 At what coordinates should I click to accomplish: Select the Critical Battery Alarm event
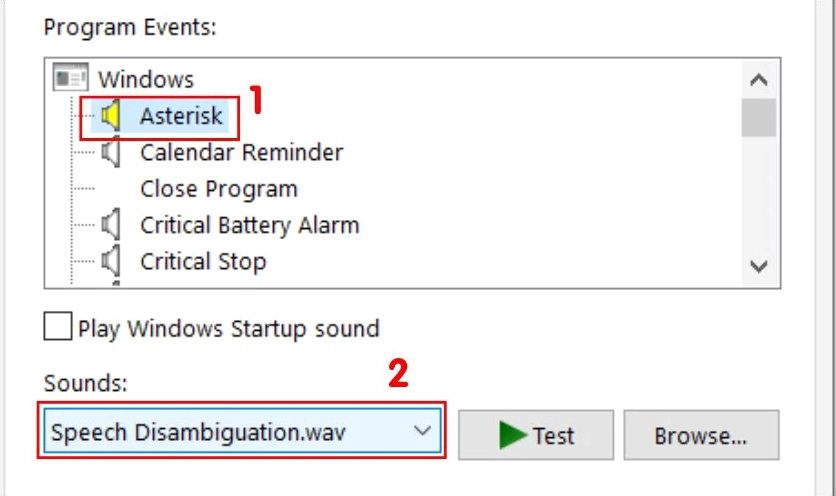point(249,225)
